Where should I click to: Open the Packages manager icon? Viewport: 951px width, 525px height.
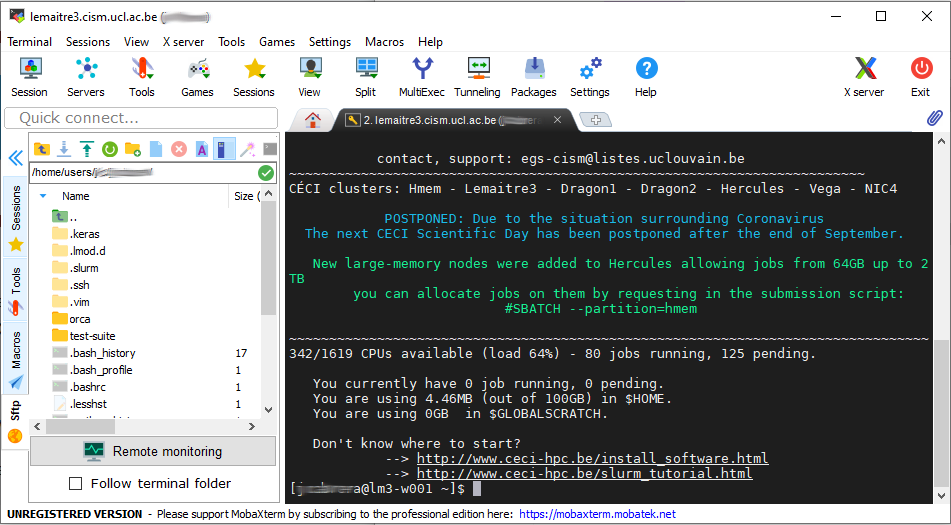point(534,76)
